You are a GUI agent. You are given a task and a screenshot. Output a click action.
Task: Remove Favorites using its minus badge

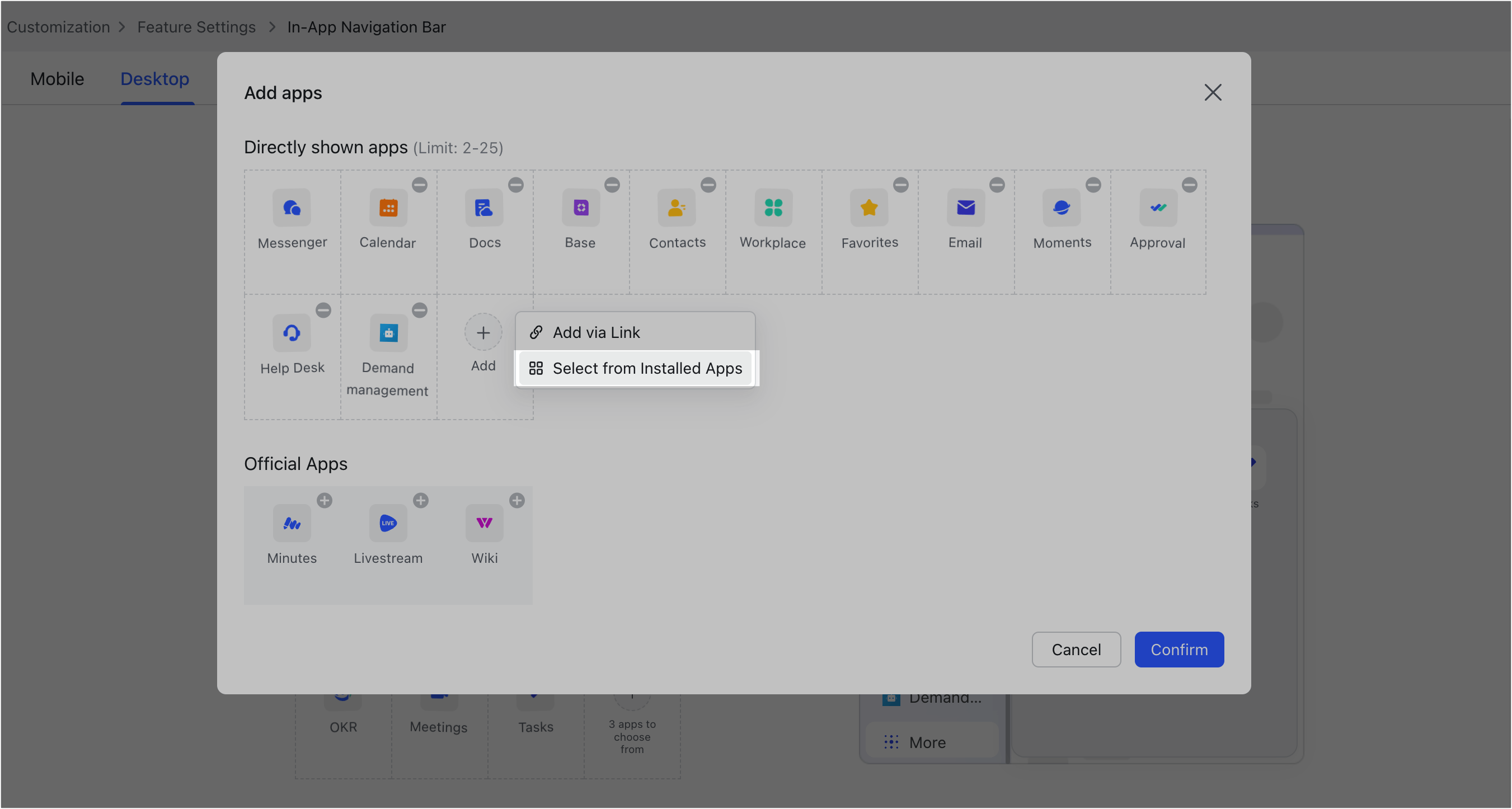tap(901, 185)
